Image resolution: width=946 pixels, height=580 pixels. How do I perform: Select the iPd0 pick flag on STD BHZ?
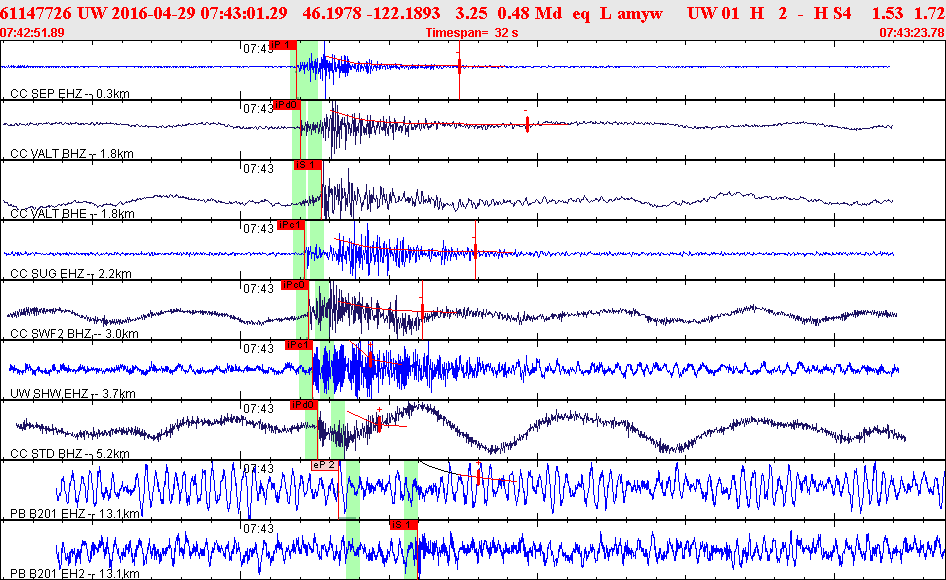303,404
